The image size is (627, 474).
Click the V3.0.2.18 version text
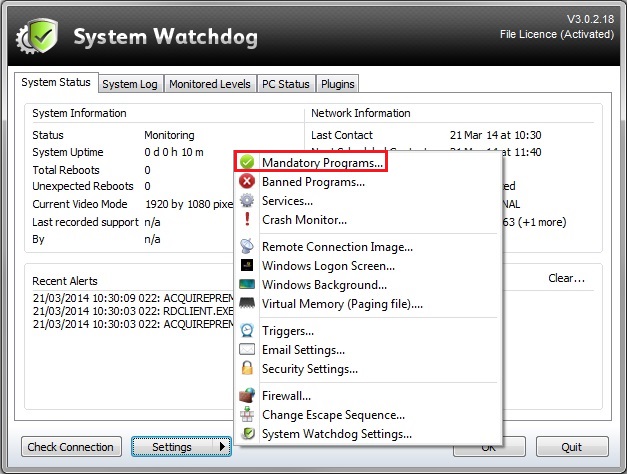(590, 19)
